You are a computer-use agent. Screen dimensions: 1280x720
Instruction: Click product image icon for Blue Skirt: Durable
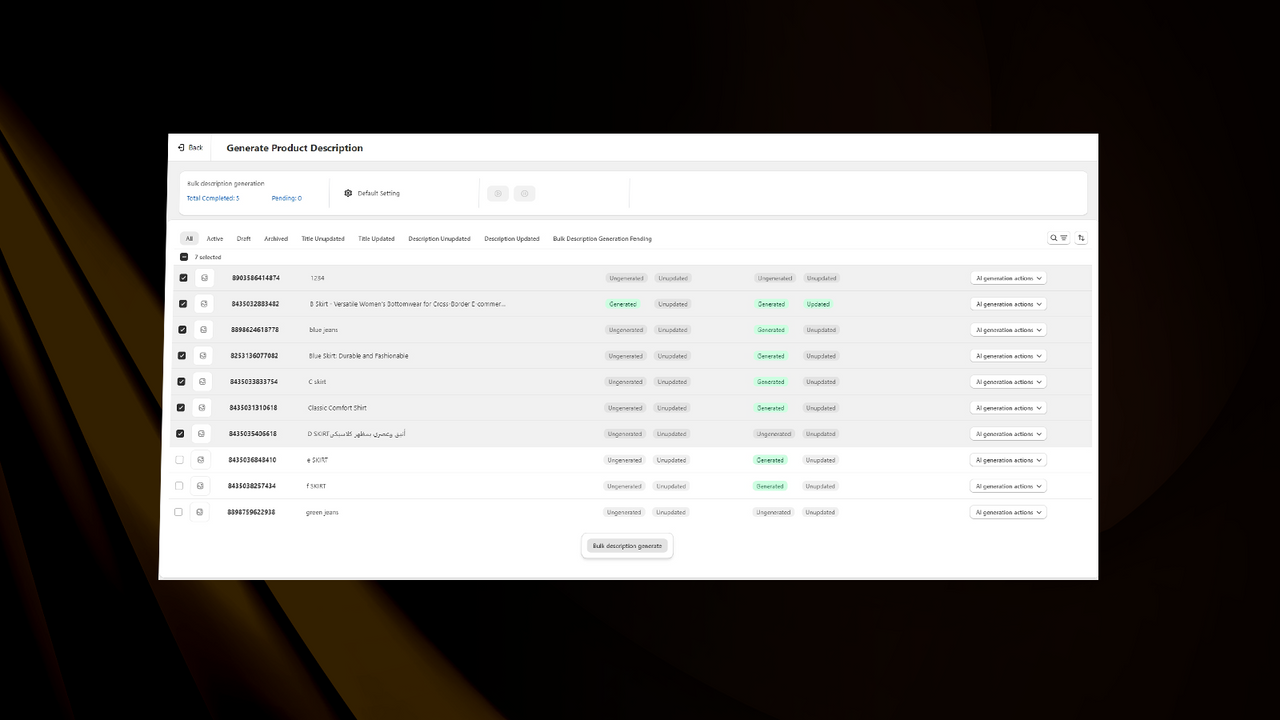pyautogui.click(x=203, y=356)
